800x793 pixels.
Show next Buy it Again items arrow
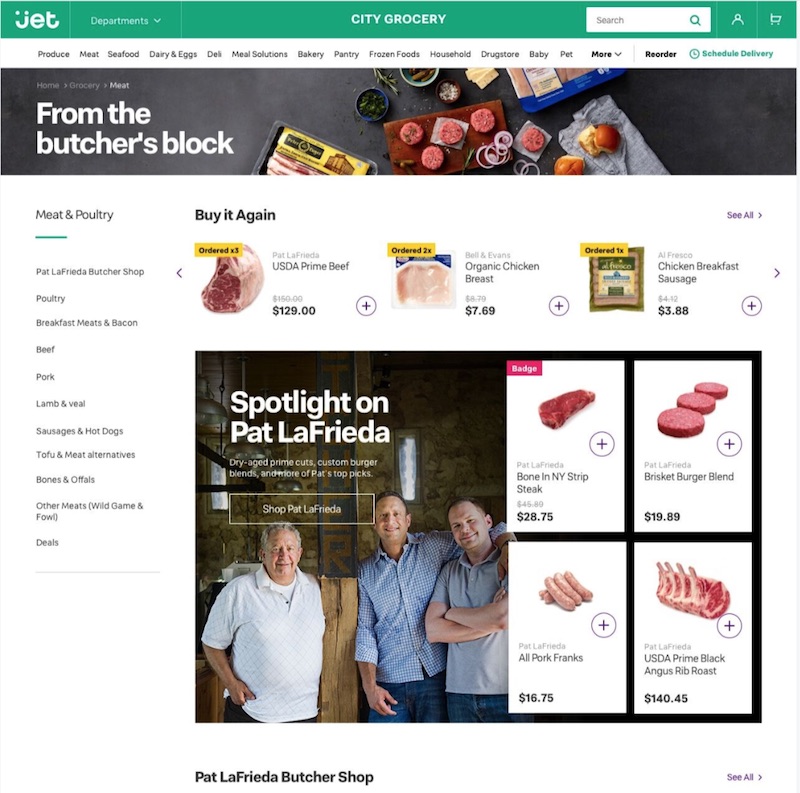[x=777, y=274]
